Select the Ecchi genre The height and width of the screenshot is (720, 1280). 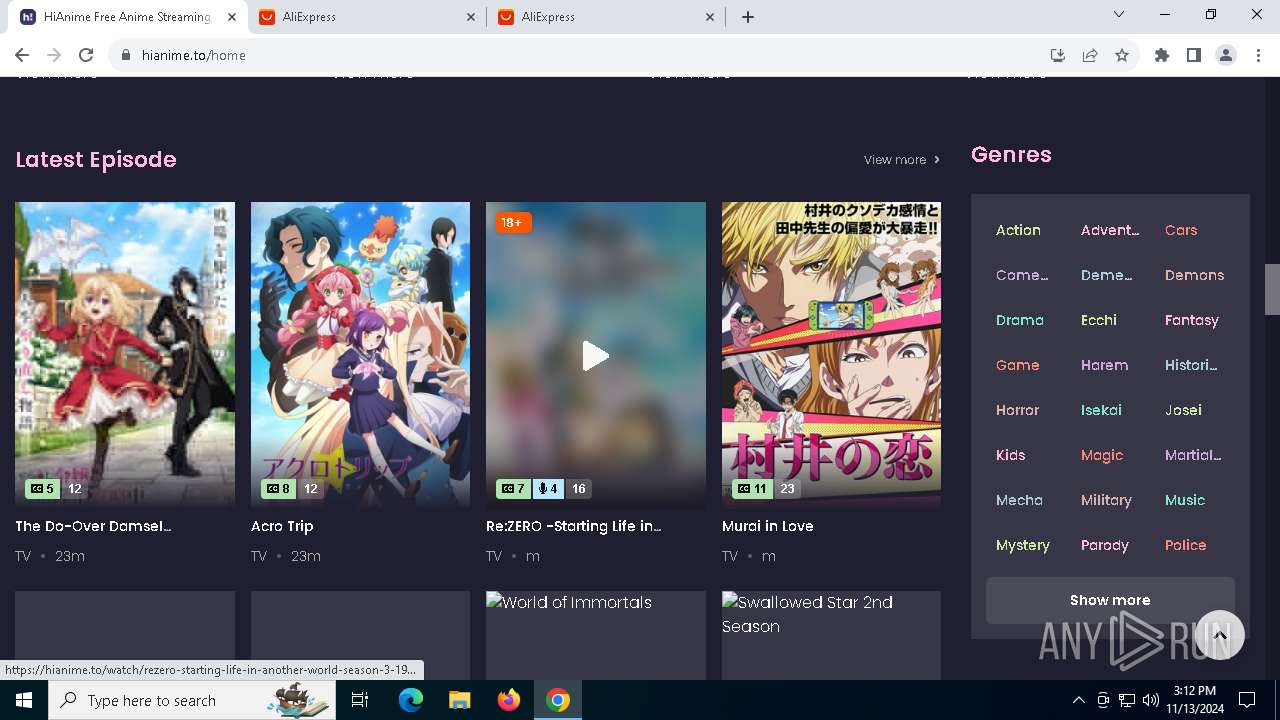pos(1099,320)
